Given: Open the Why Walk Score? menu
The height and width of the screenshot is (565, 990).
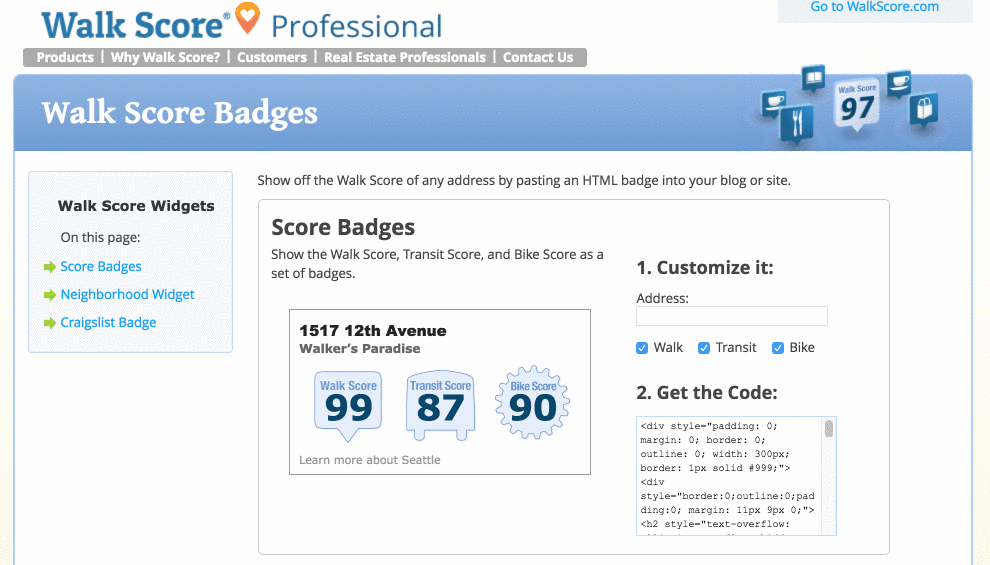Looking at the screenshot, I should [165, 57].
